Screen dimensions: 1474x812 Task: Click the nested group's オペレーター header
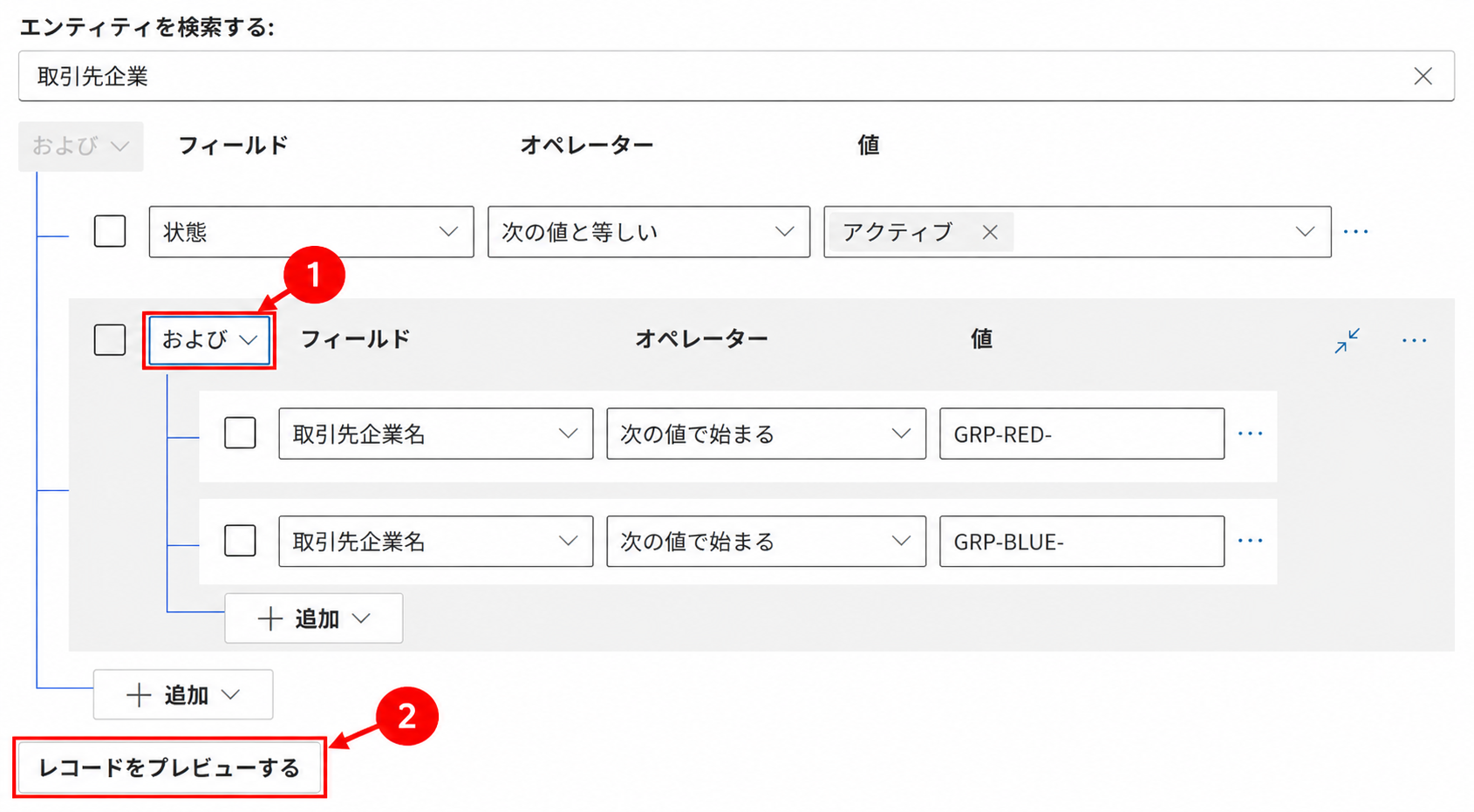[x=701, y=339]
